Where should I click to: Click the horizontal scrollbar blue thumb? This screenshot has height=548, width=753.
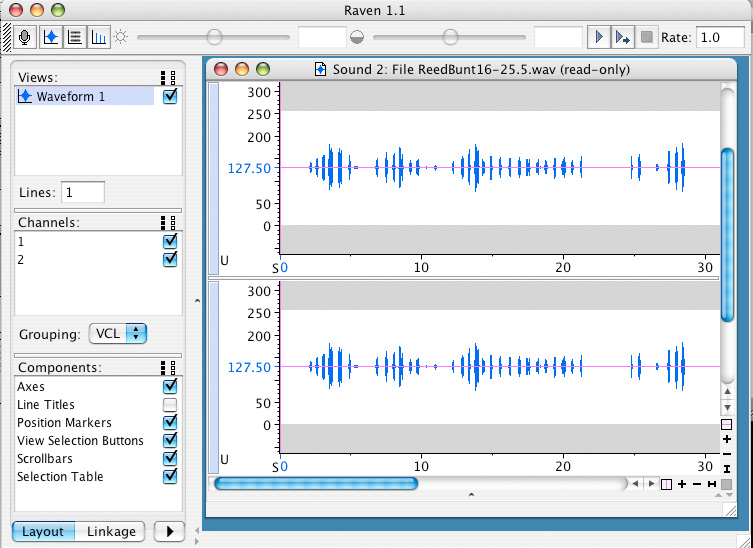tap(316, 483)
